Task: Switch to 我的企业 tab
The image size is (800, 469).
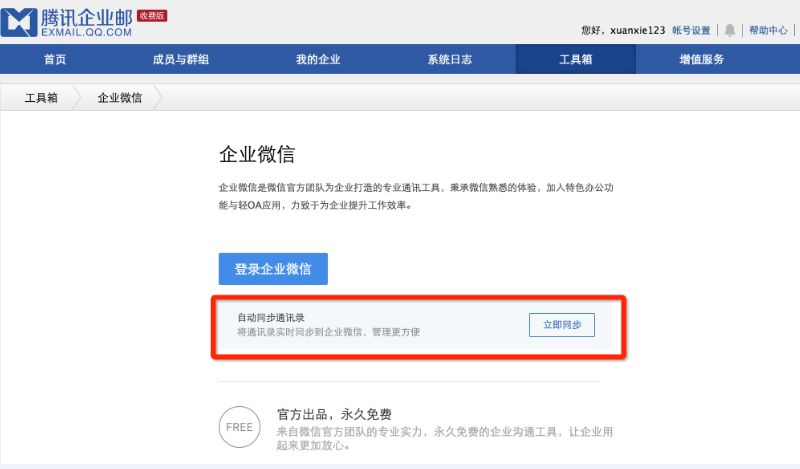Action: click(318, 60)
